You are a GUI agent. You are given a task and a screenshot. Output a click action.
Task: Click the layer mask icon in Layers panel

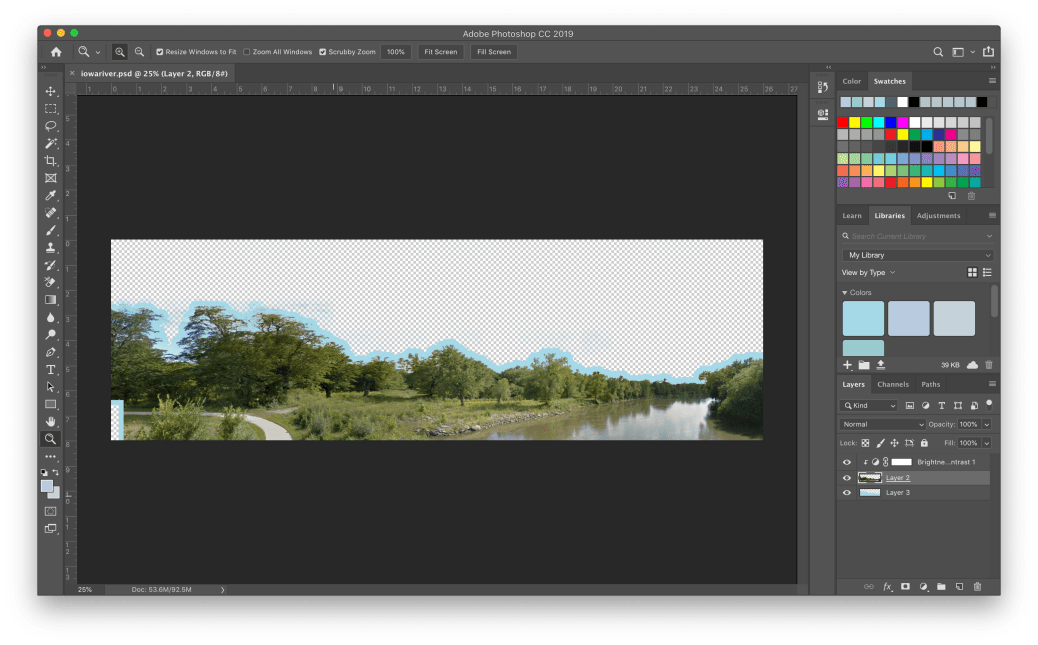pos(905,587)
